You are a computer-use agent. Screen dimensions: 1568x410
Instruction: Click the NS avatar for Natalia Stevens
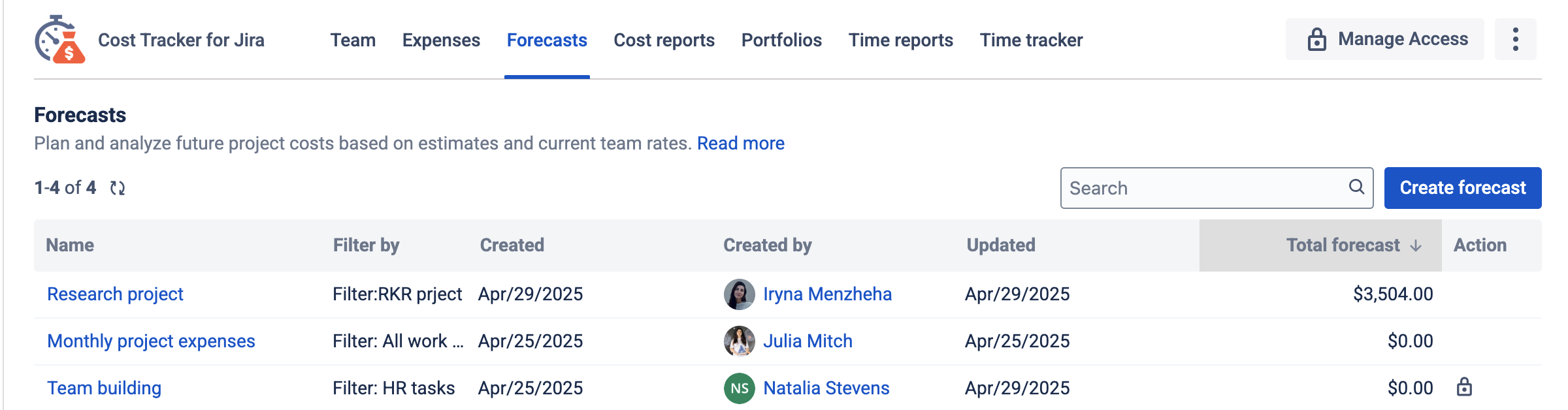click(x=739, y=388)
